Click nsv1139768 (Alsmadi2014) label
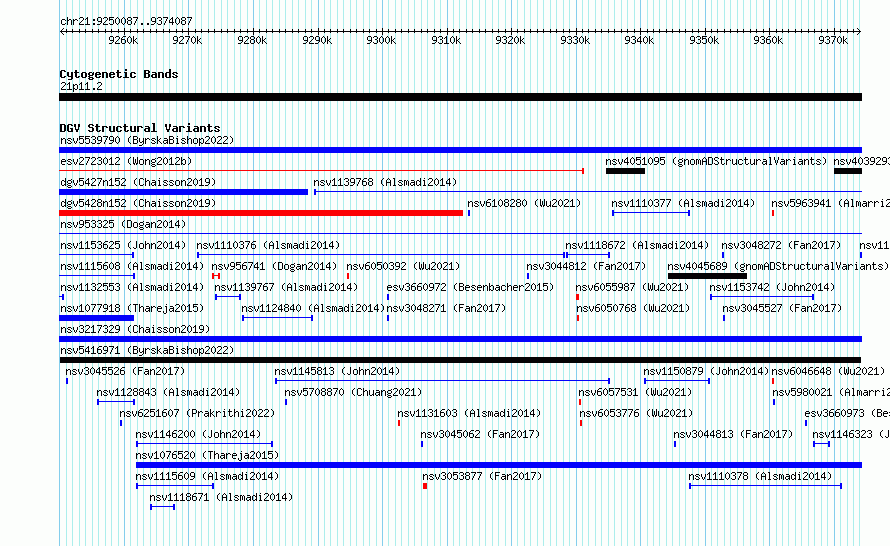This screenshot has height=546, width=890. pyautogui.click(x=385, y=182)
